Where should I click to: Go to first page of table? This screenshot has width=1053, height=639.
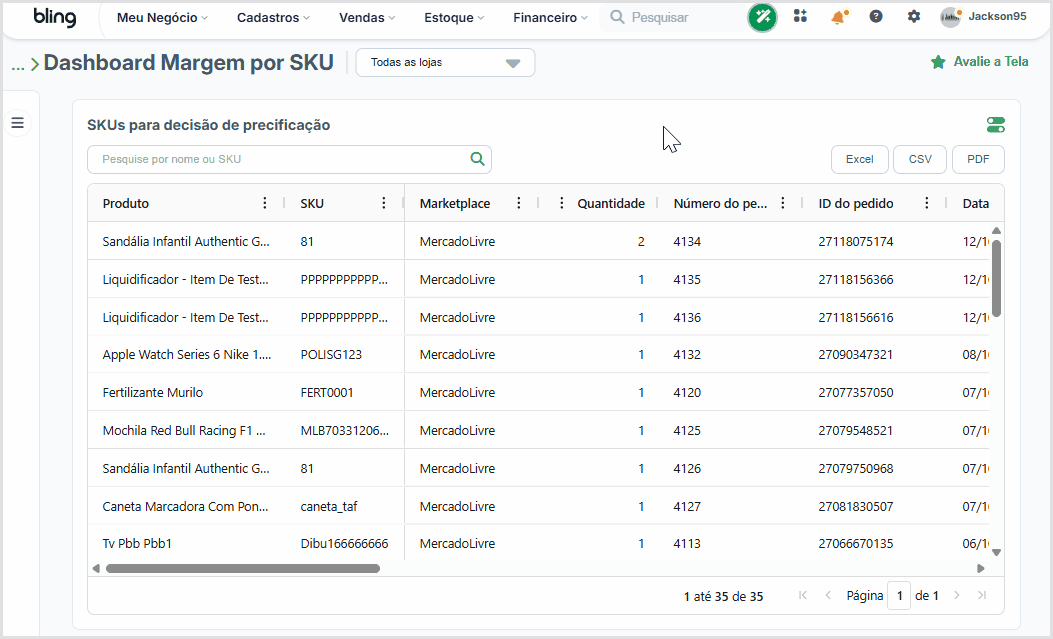[x=803, y=595]
